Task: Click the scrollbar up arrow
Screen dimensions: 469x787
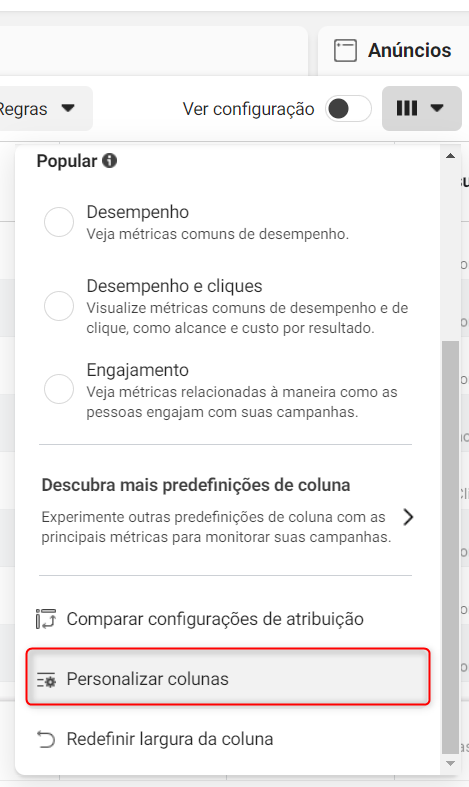Action: [x=450, y=156]
